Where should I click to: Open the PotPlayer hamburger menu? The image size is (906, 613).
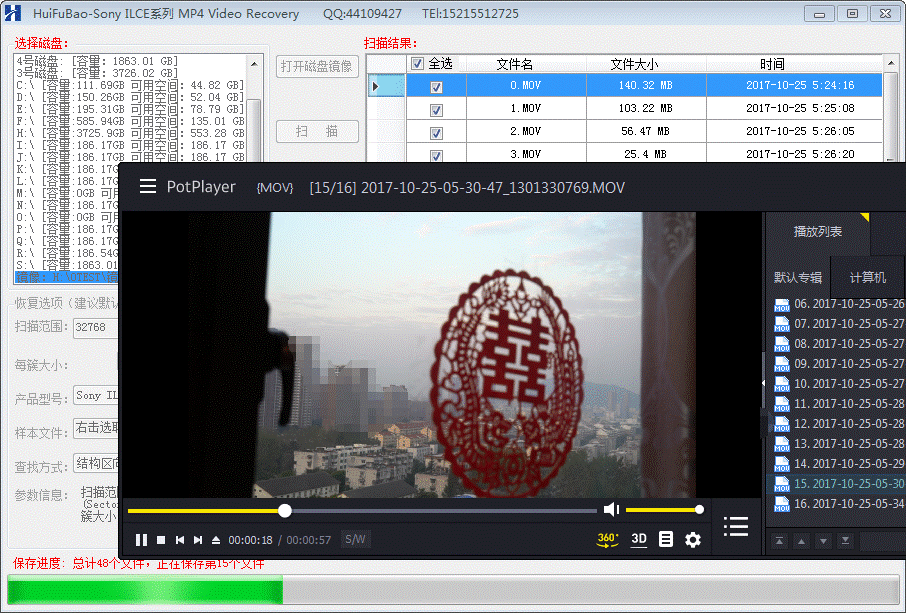[x=148, y=187]
